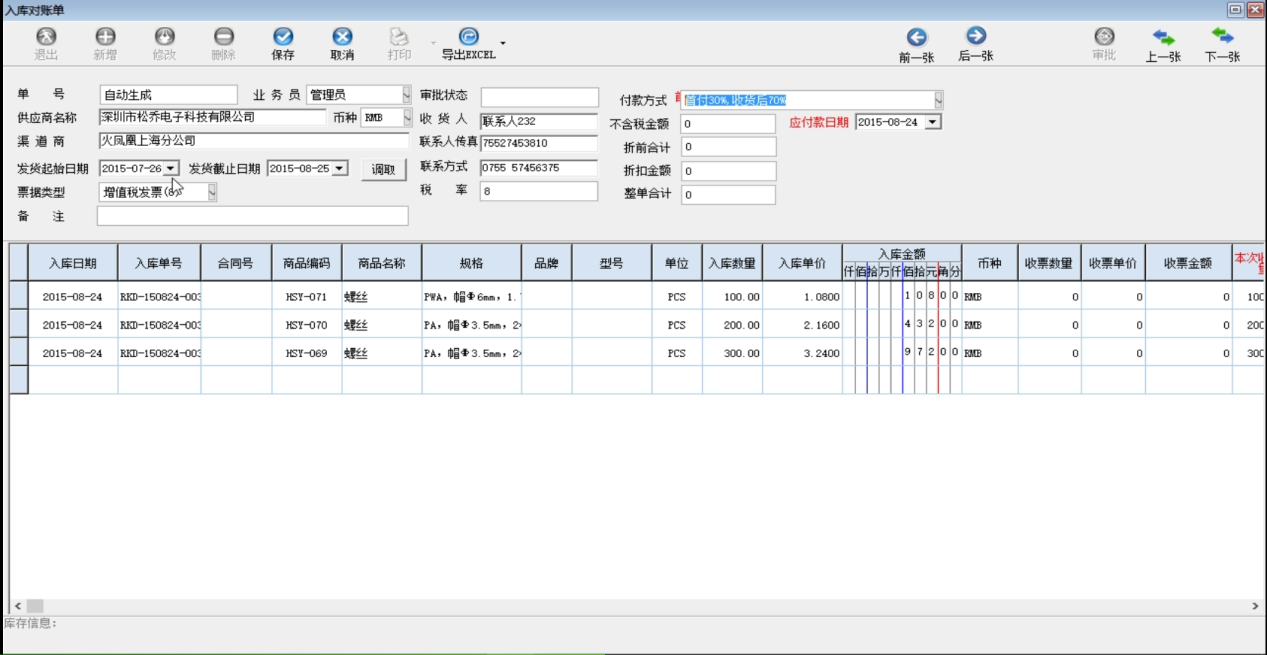Click the horizontal scrollbar left arrow
This screenshot has width=1267, height=655.
coord(17,606)
